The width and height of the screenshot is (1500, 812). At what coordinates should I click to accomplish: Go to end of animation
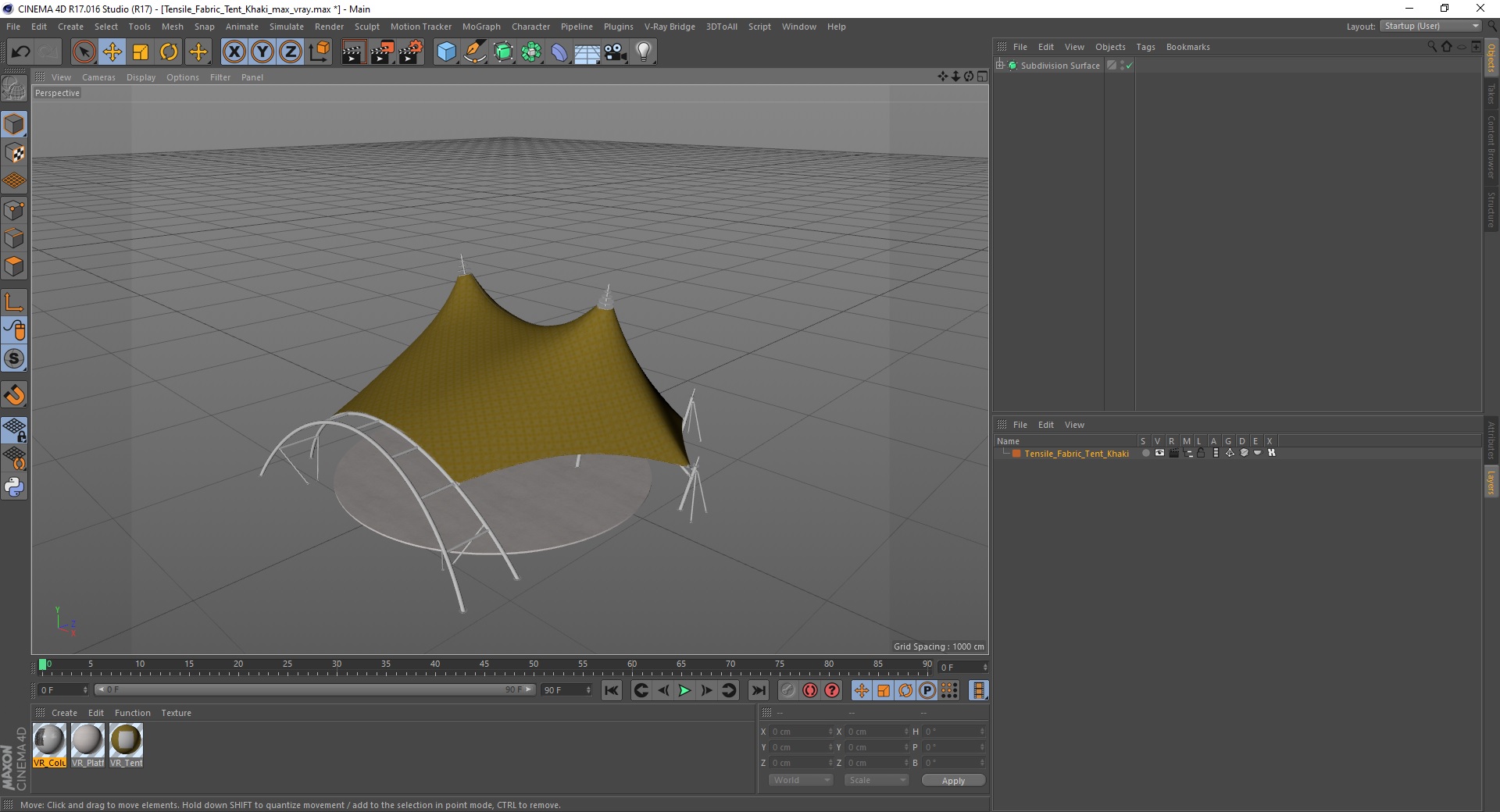(759, 690)
